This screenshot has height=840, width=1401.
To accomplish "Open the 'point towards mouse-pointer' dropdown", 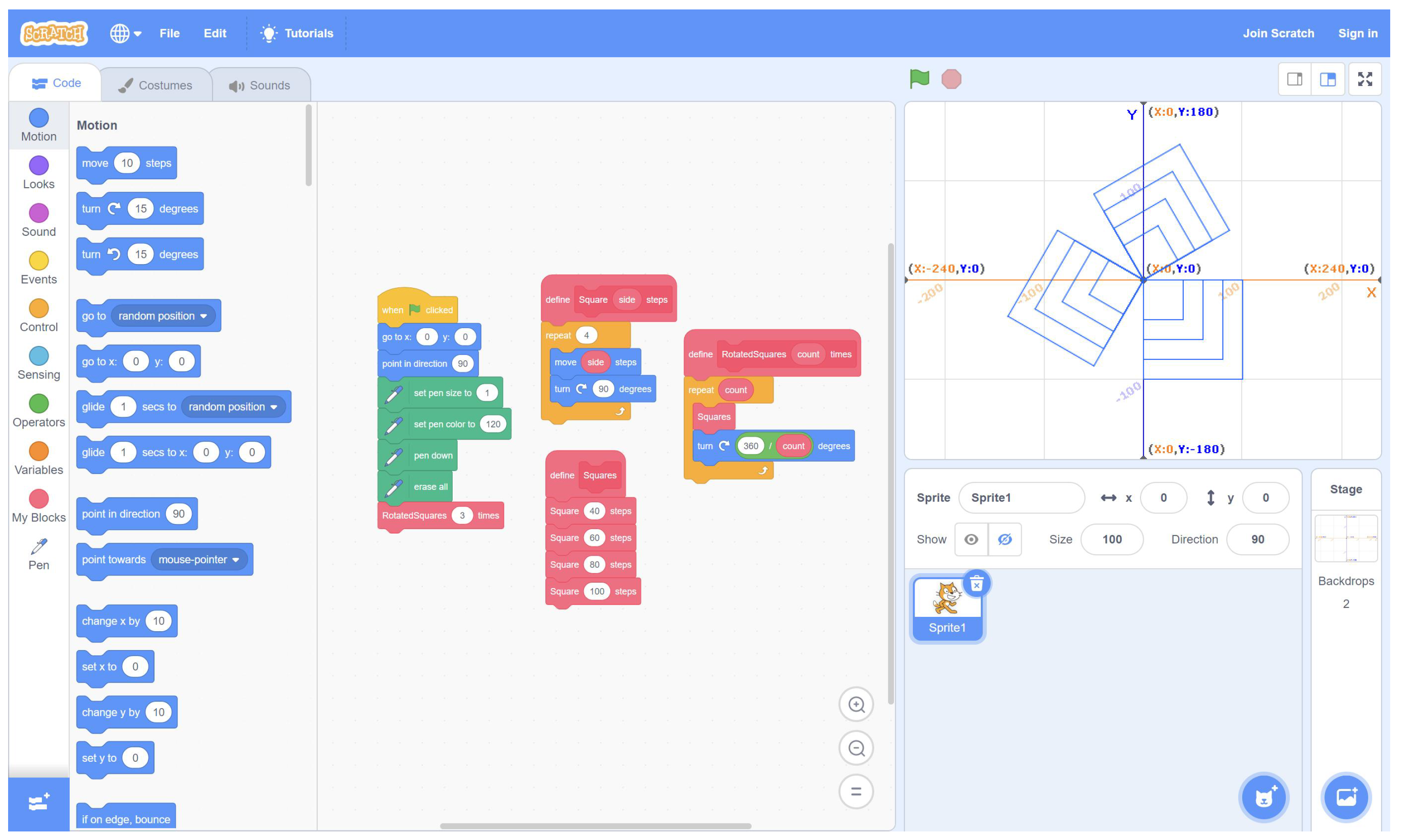I will coord(236,559).
